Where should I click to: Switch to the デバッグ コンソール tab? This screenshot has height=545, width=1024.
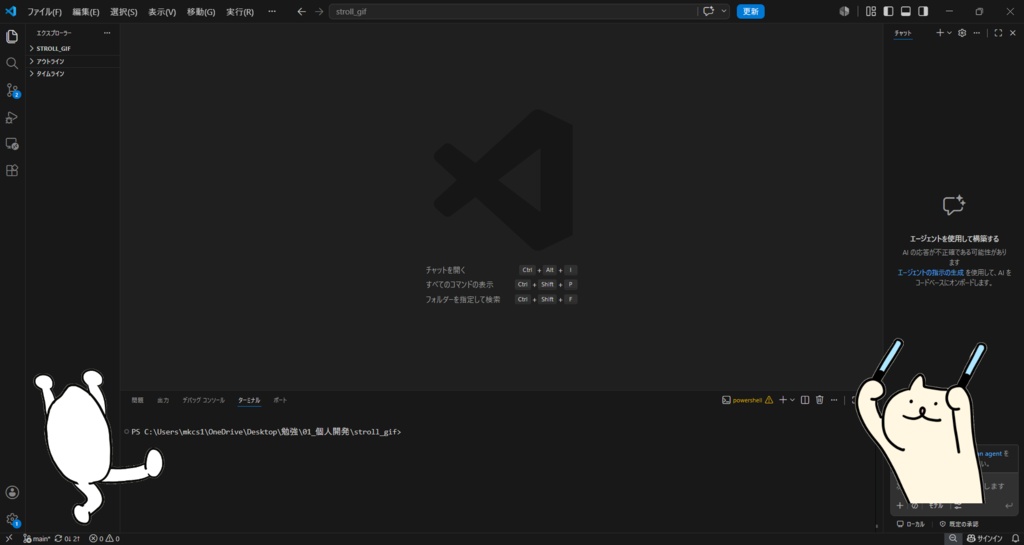click(x=203, y=400)
